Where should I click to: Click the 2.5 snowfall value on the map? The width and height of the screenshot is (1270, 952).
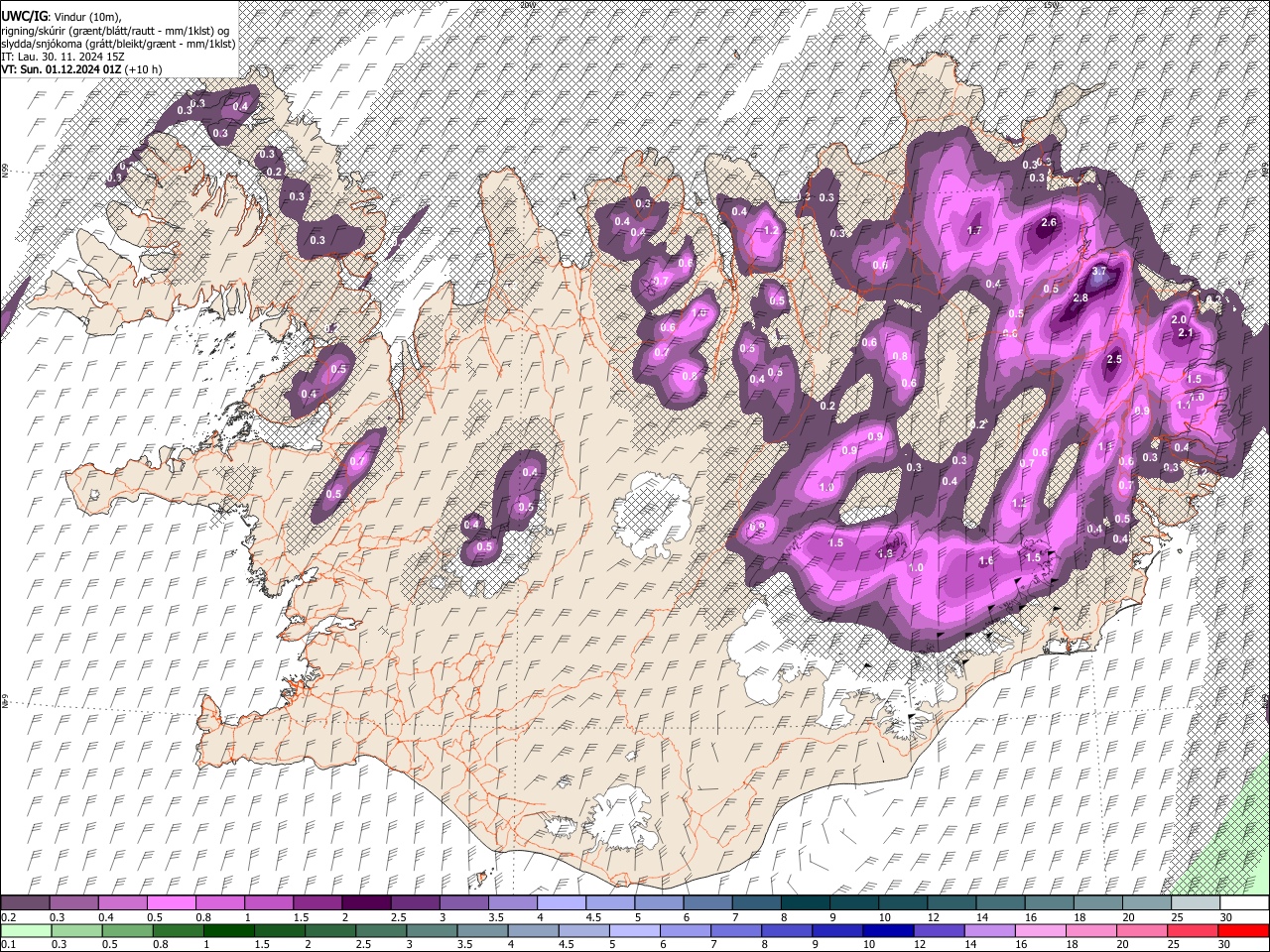(1113, 359)
